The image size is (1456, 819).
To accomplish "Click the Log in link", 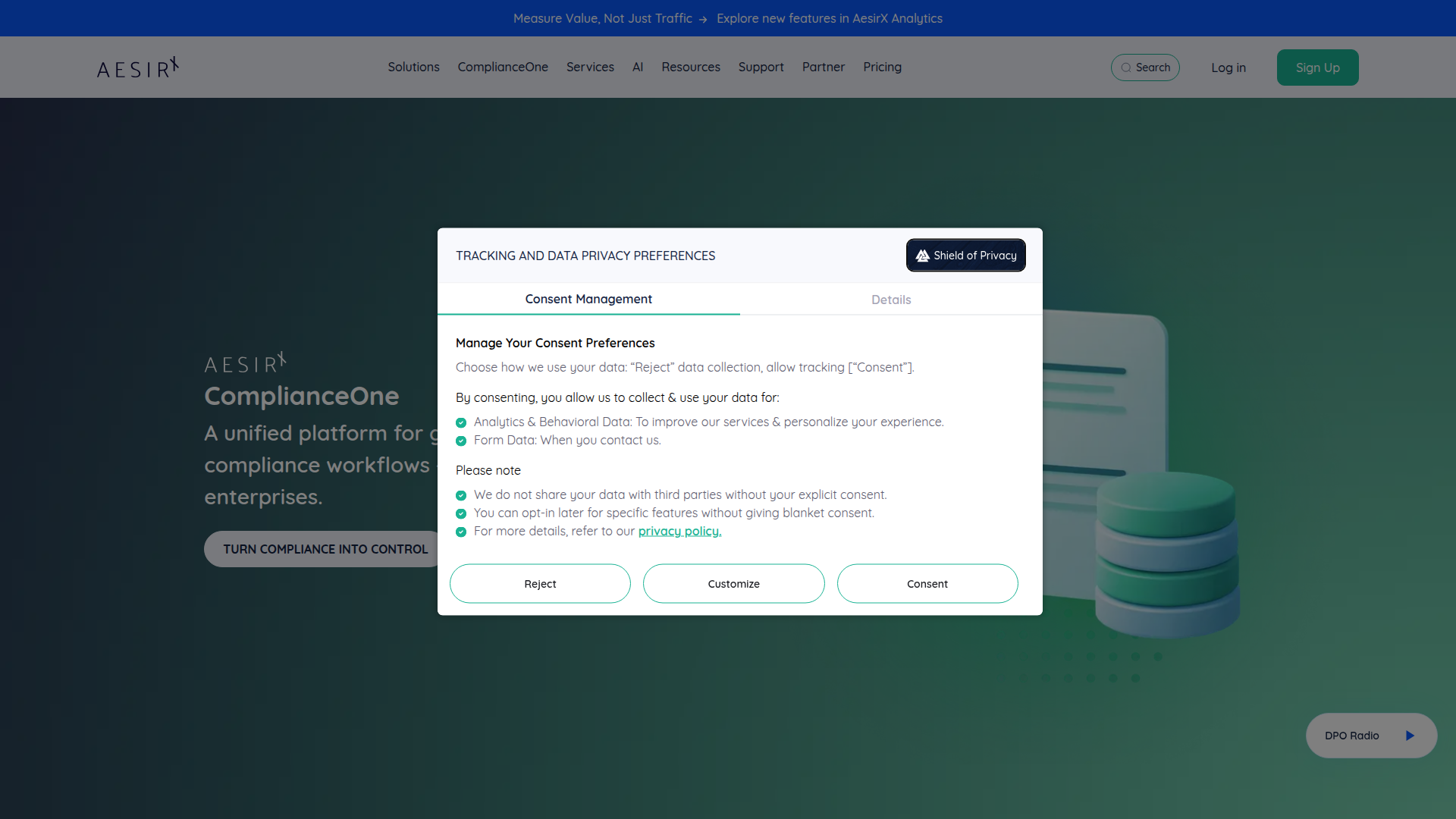I will (1228, 67).
